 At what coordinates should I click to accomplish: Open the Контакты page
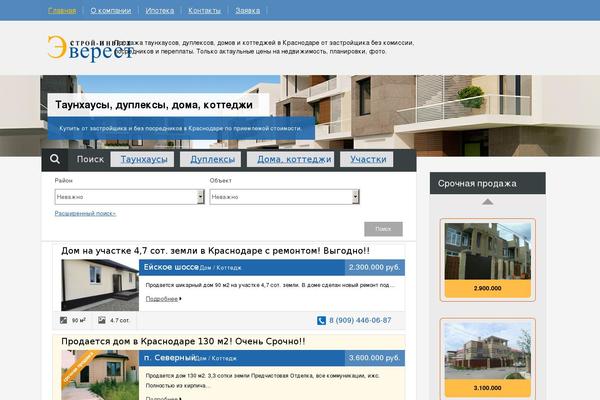click(204, 11)
